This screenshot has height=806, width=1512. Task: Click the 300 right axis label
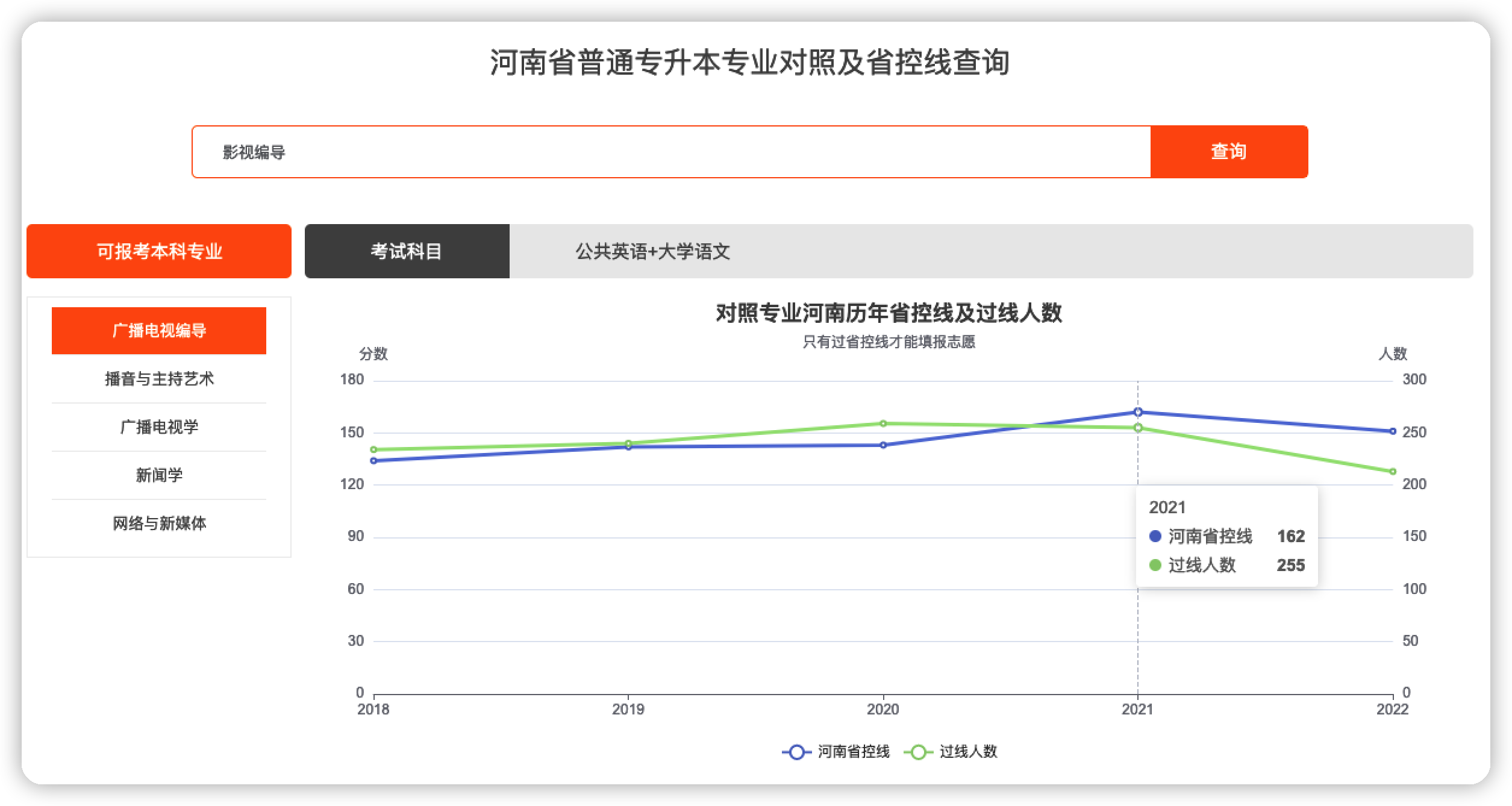(1414, 380)
